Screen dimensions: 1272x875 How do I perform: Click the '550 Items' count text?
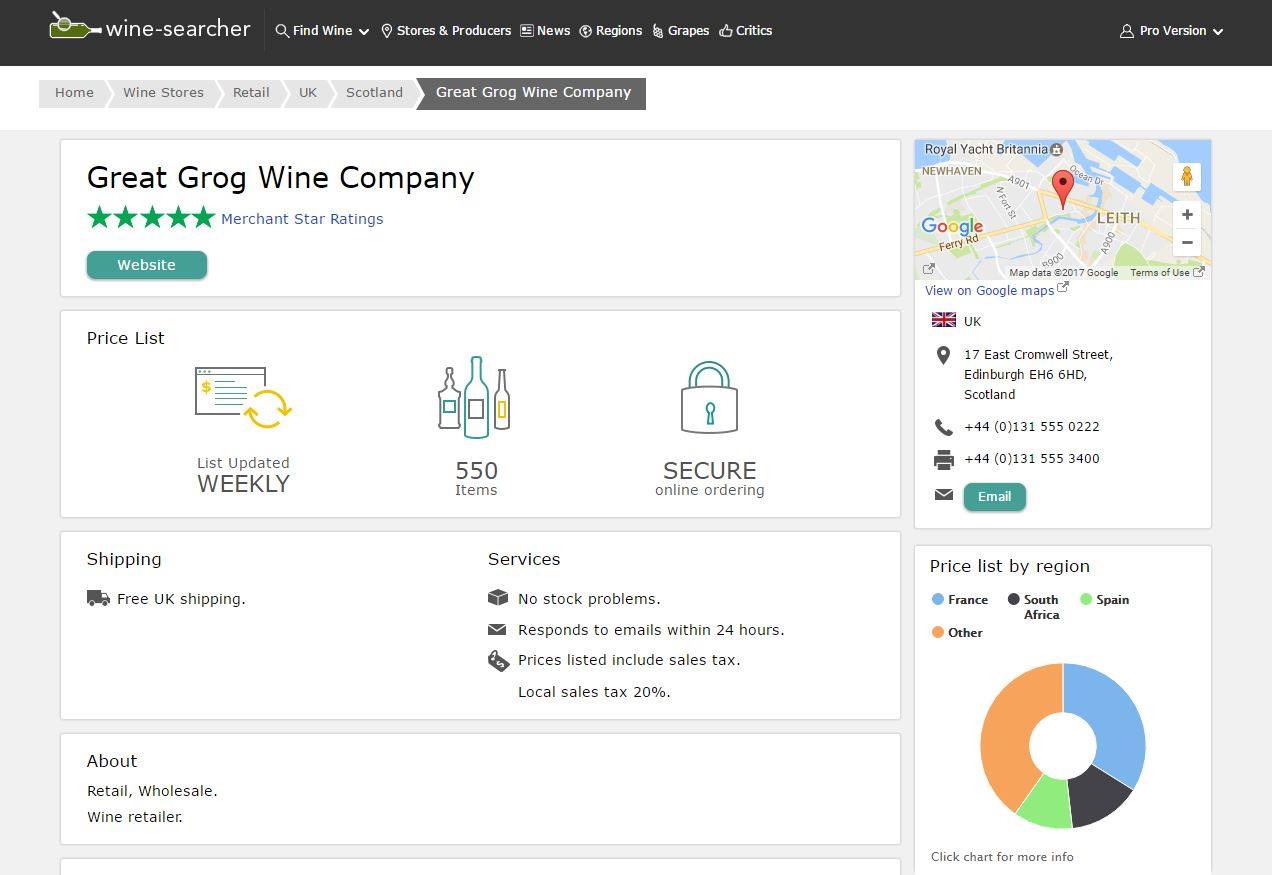pos(476,478)
